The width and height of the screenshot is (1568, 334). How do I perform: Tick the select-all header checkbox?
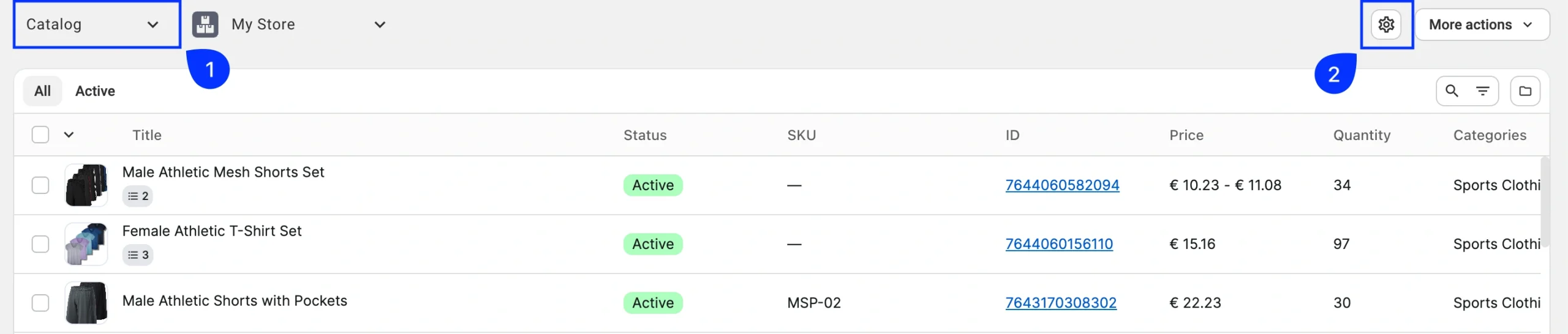(x=40, y=135)
